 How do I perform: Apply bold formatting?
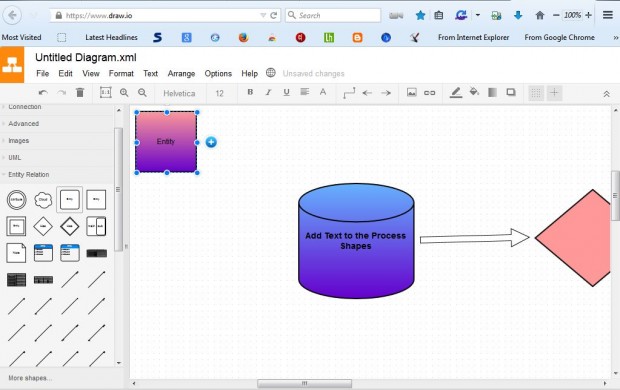[x=250, y=92]
